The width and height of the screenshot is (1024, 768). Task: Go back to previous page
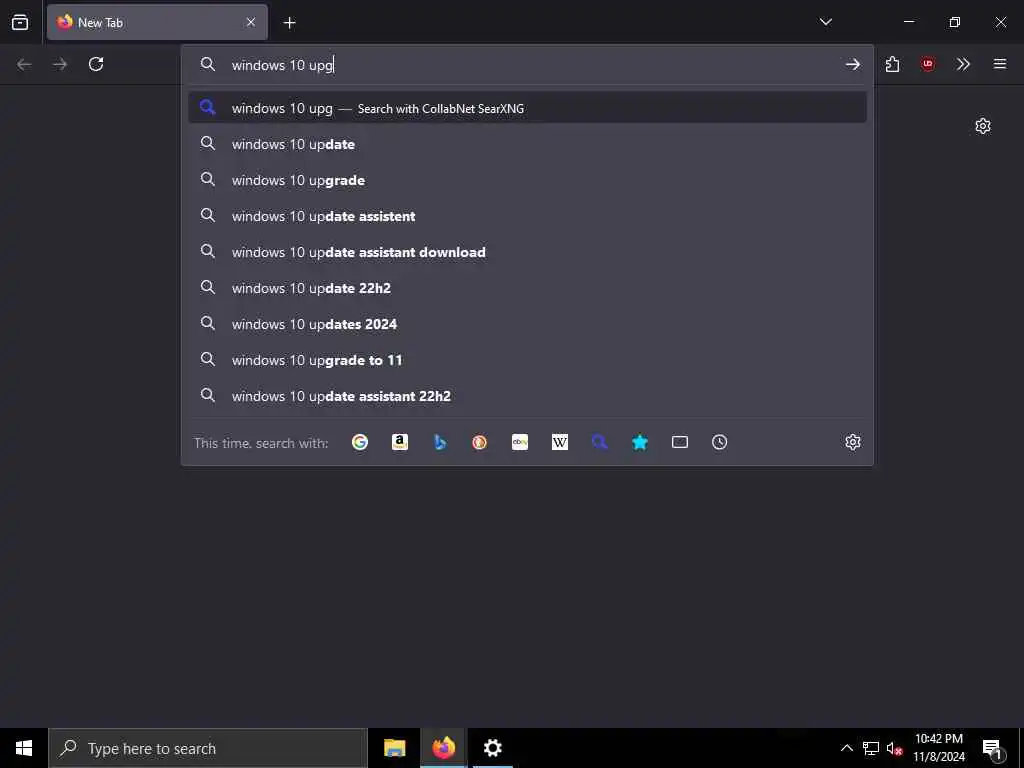pyautogui.click(x=24, y=64)
